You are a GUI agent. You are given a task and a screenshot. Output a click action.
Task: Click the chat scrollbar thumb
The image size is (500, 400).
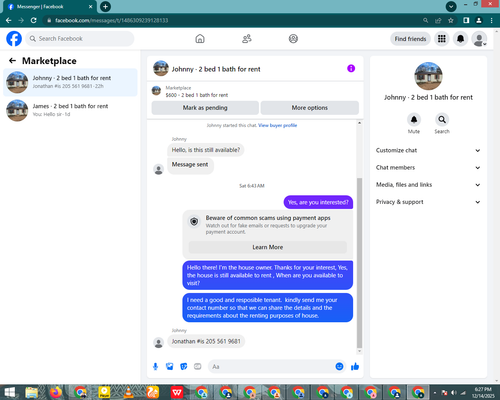click(359, 263)
